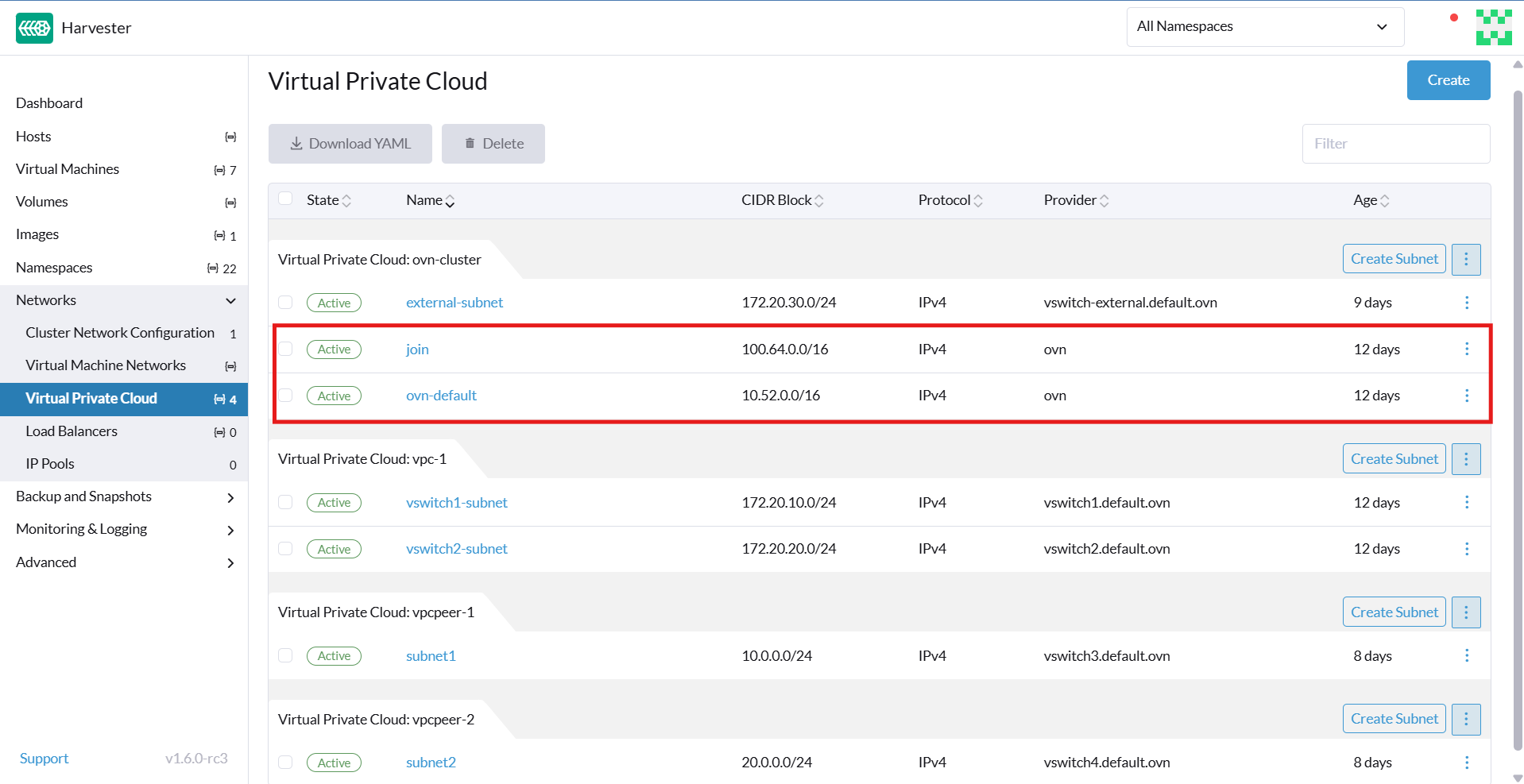Click the trash icon on the Delete button
This screenshot has width=1524, height=784.
coord(469,143)
